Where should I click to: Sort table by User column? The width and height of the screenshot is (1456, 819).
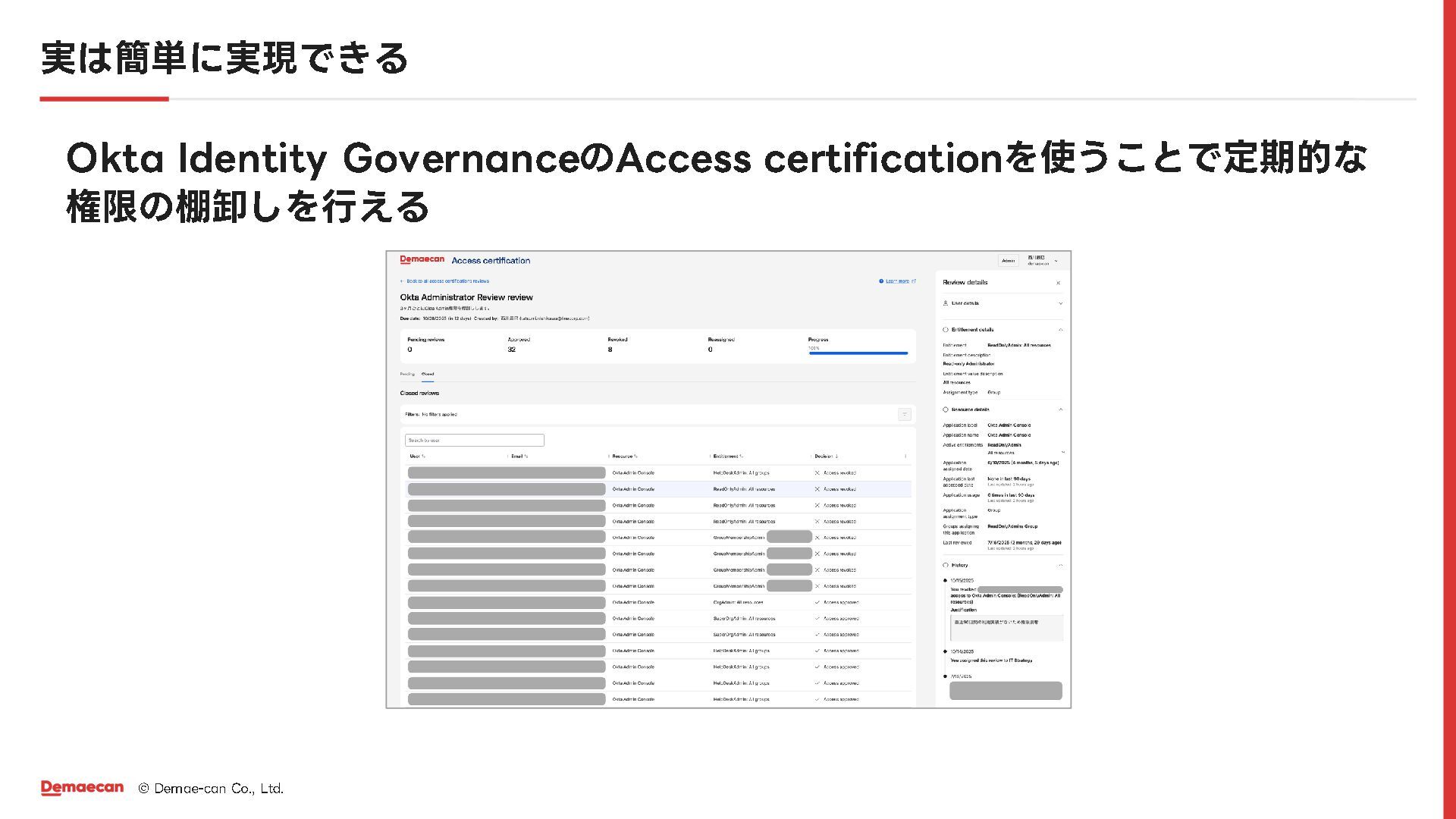tap(417, 457)
